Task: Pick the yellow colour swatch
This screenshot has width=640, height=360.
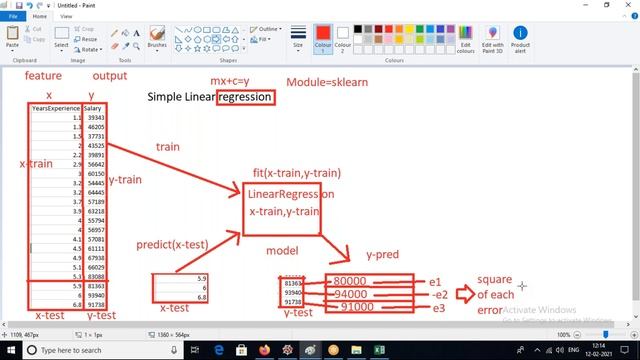Action: (409, 29)
